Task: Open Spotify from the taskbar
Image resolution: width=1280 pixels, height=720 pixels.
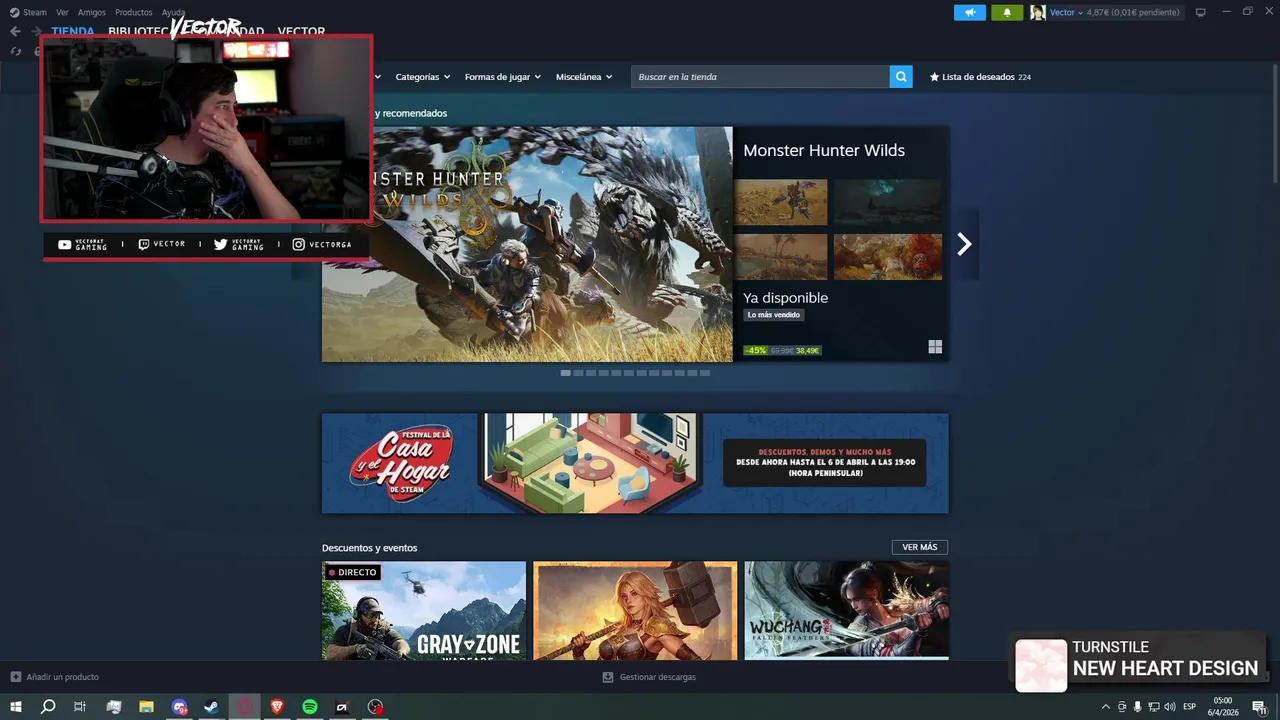Action: tap(310, 707)
